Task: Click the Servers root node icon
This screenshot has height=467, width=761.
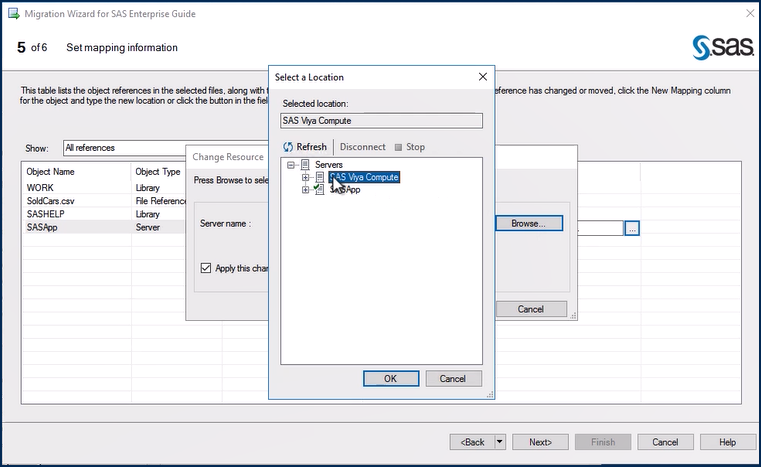Action: click(x=305, y=165)
